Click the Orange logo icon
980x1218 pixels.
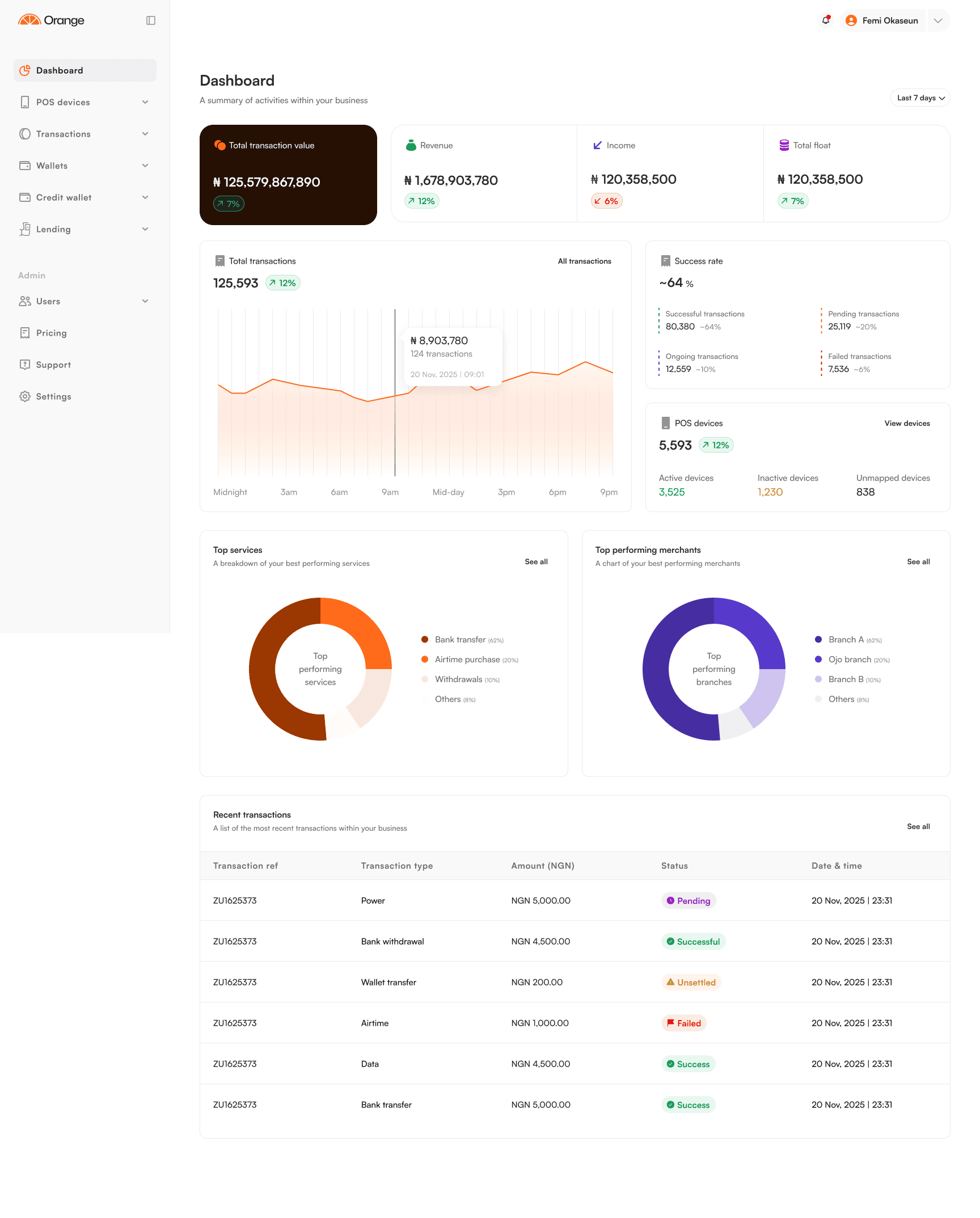[x=29, y=20]
